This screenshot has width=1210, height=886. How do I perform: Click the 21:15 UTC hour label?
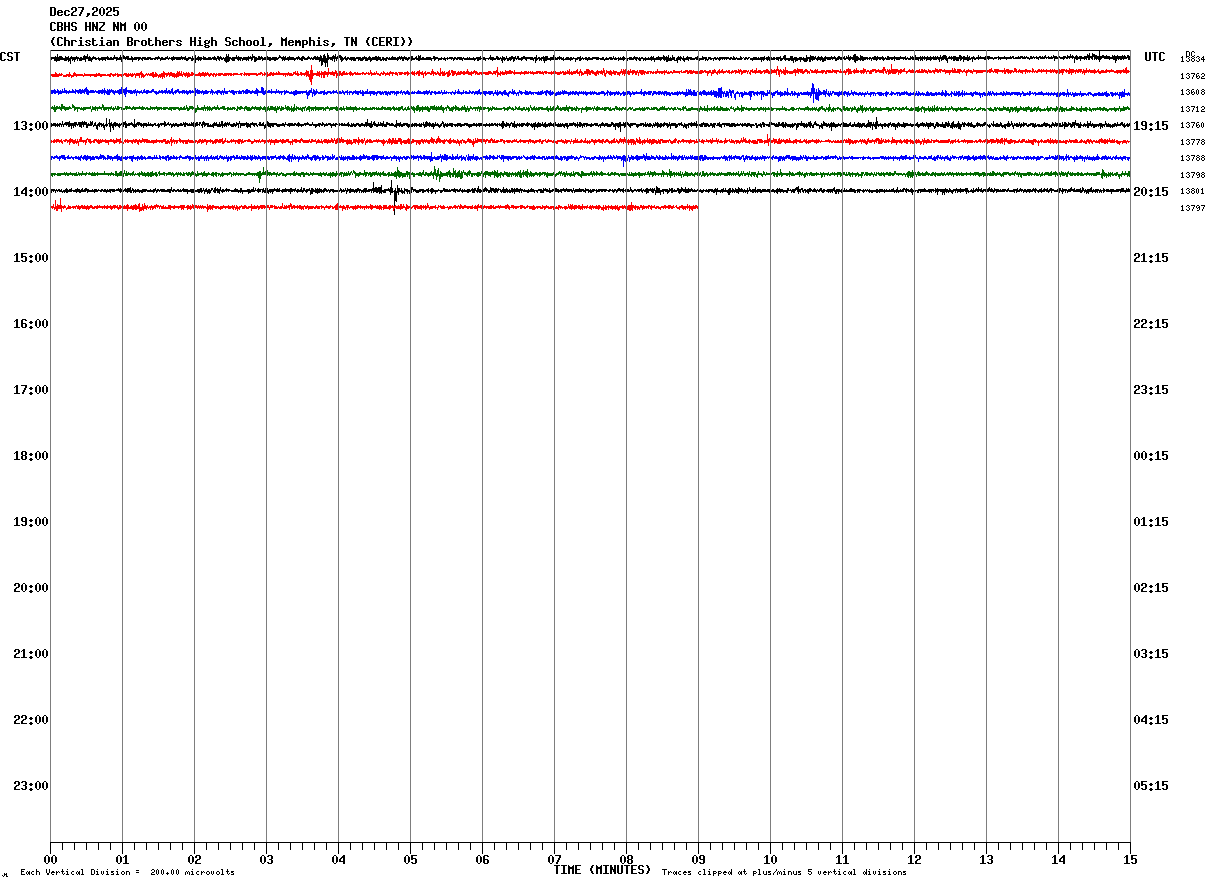(1151, 257)
